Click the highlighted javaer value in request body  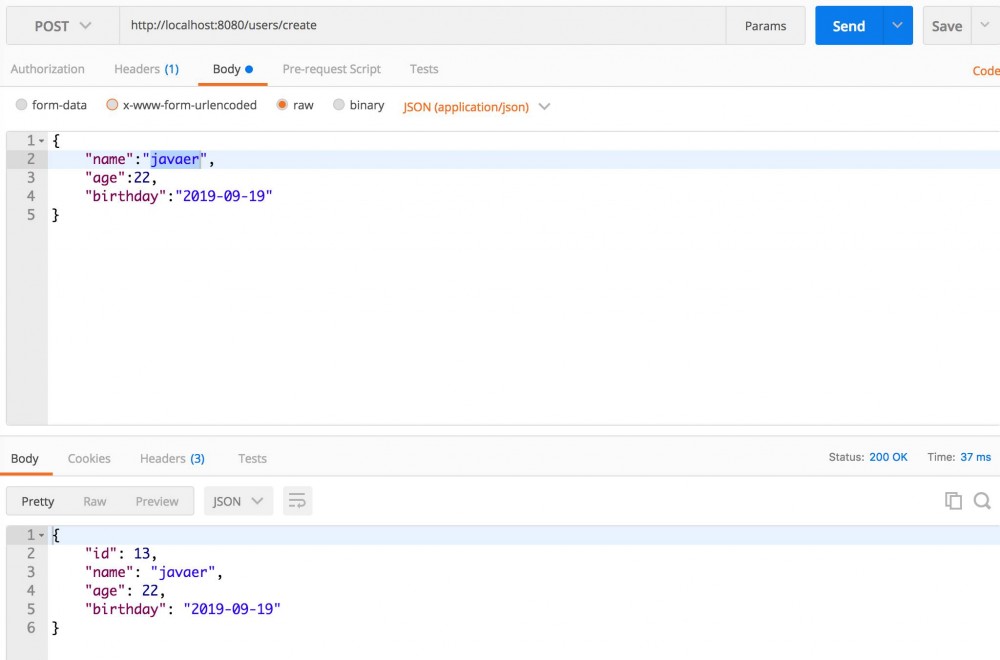[175, 159]
